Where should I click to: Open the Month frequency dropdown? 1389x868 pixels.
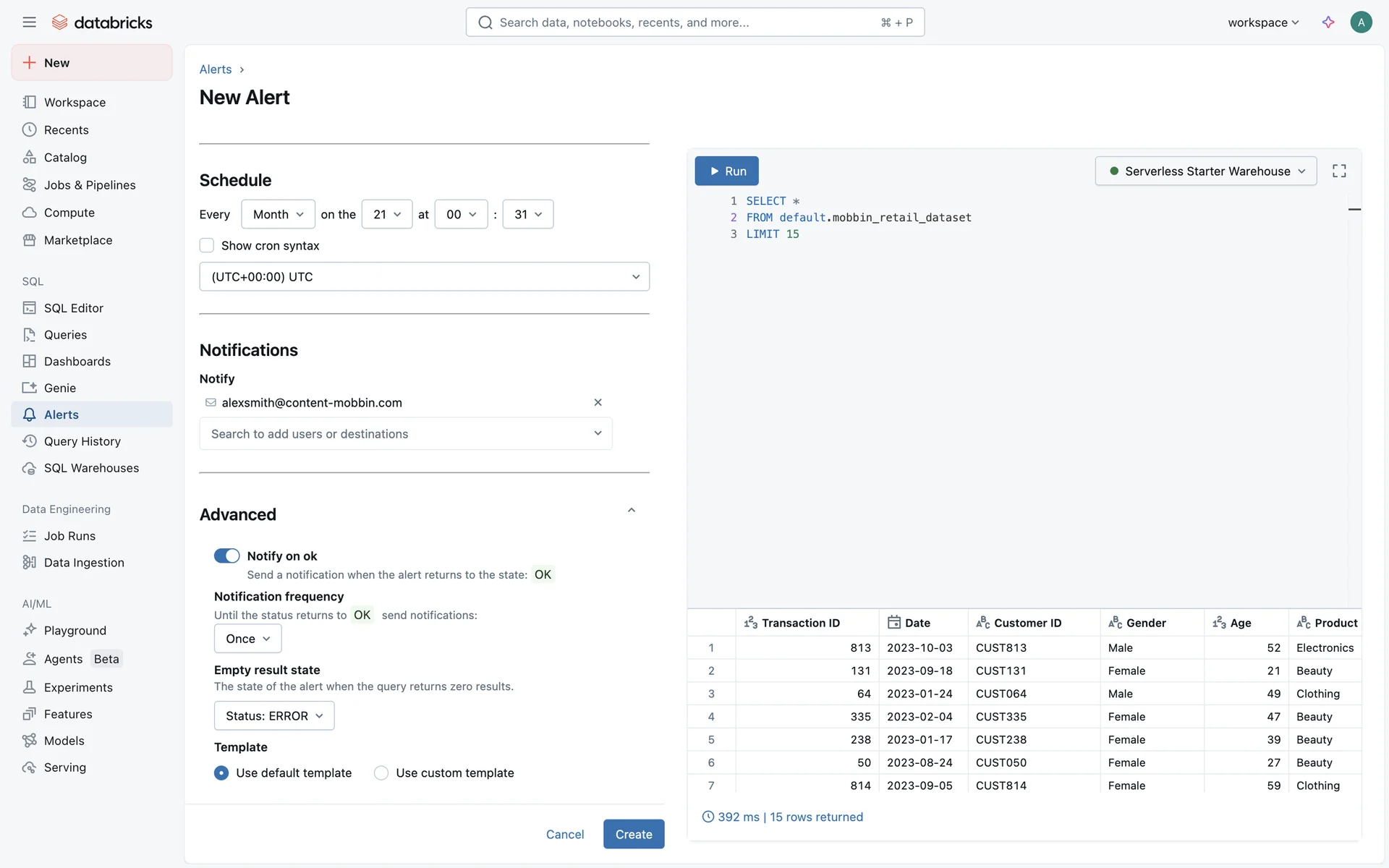[278, 214]
